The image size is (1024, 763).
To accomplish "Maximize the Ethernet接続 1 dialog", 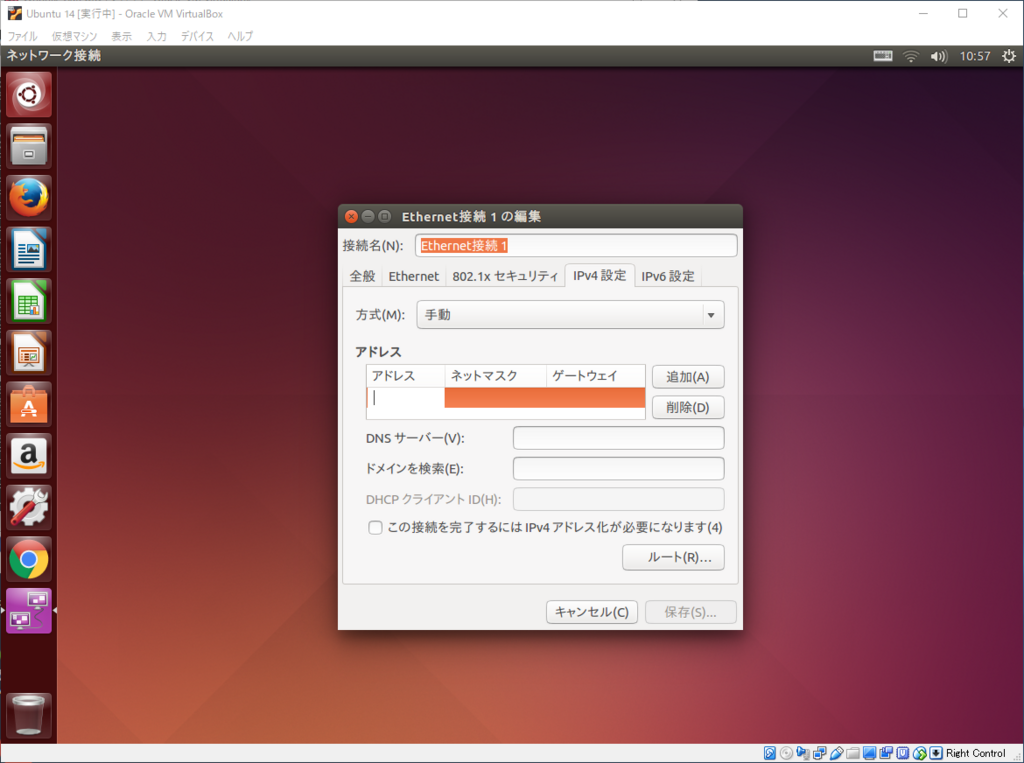I will click(385, 216).
